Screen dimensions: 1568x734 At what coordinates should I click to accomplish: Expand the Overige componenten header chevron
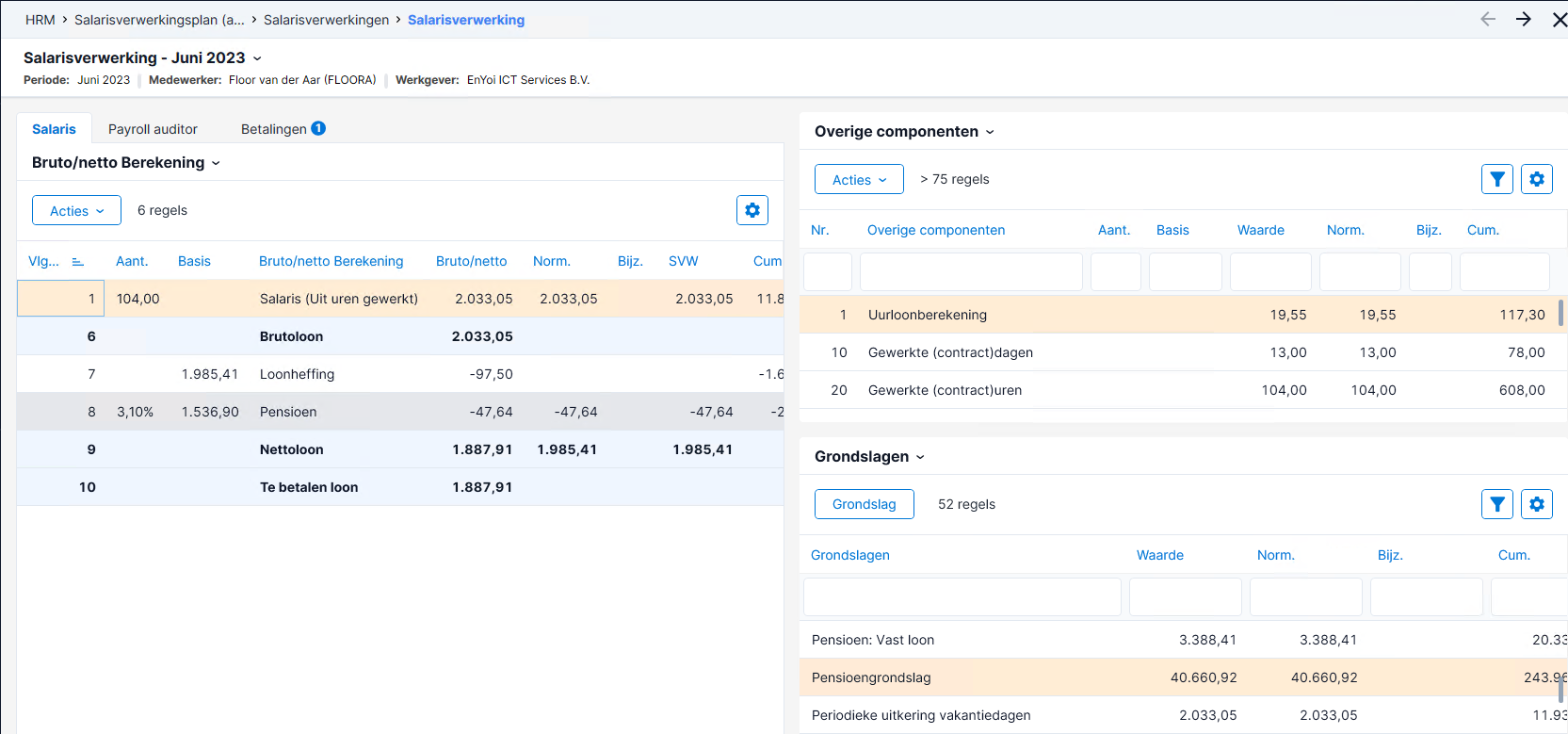990,132
